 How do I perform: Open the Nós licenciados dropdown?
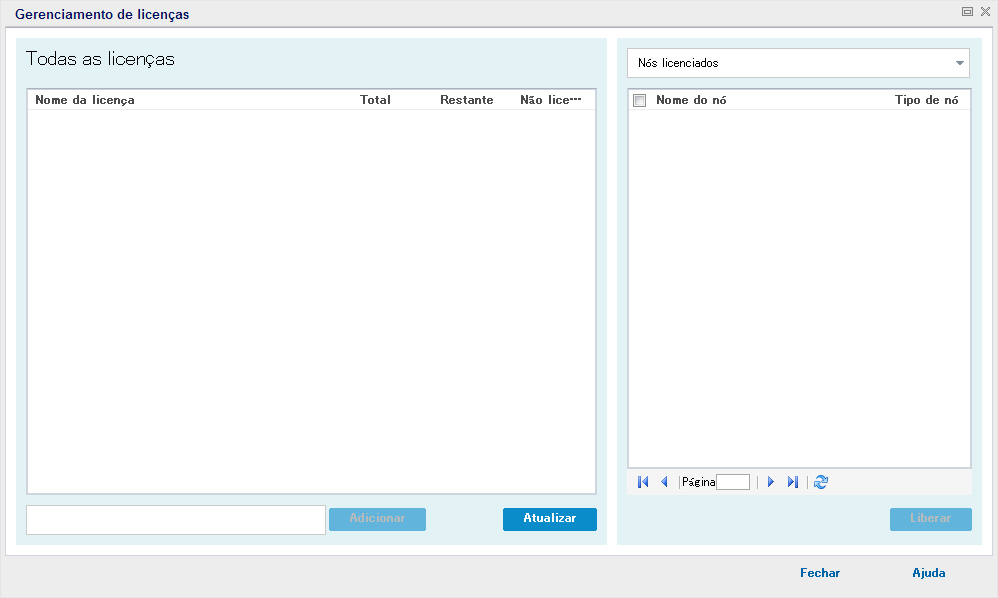(798, 63)
